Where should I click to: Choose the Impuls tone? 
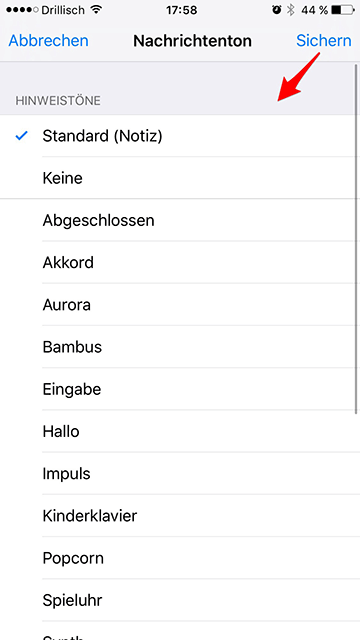[x=180, y=473]
